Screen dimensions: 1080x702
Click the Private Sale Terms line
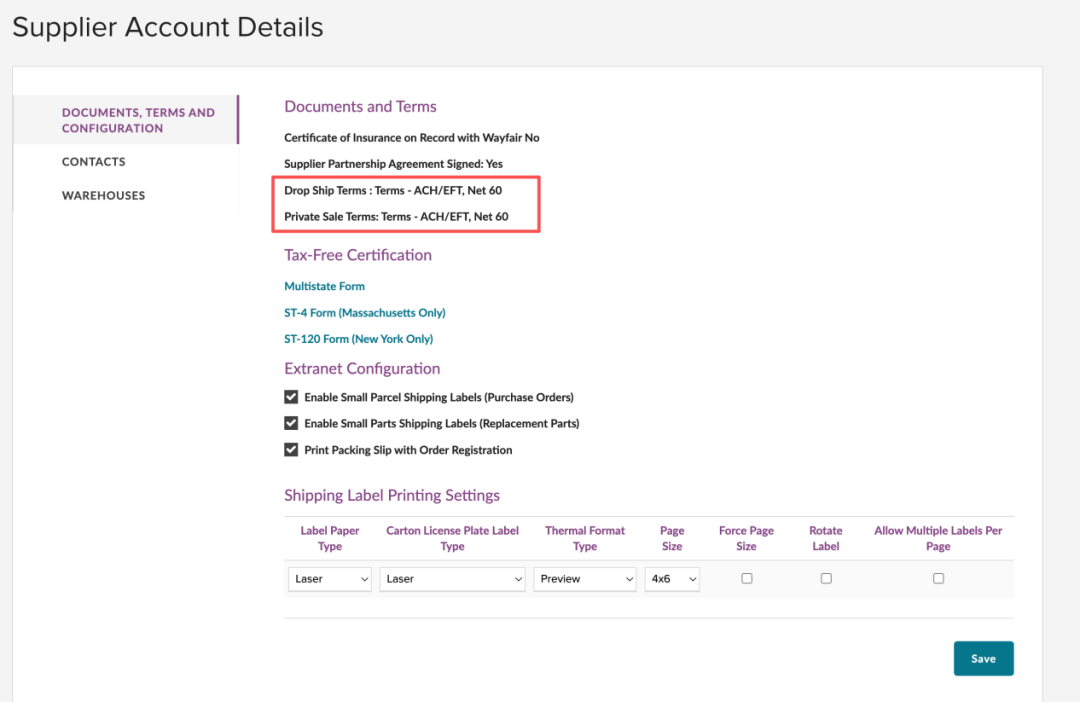(x=396, y=217)
